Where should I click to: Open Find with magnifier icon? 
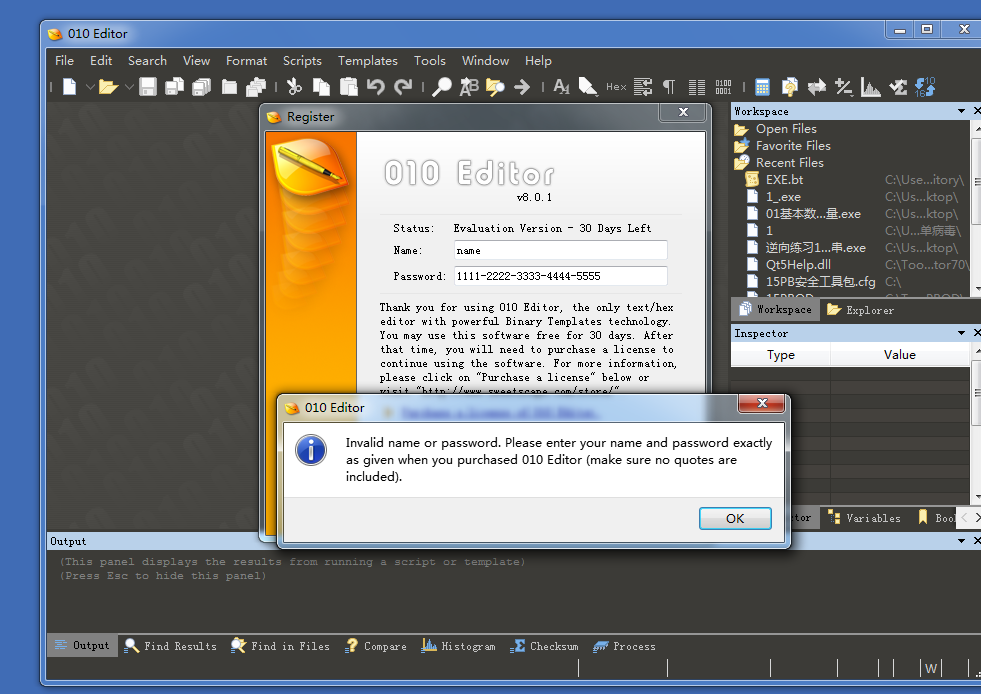442,87
